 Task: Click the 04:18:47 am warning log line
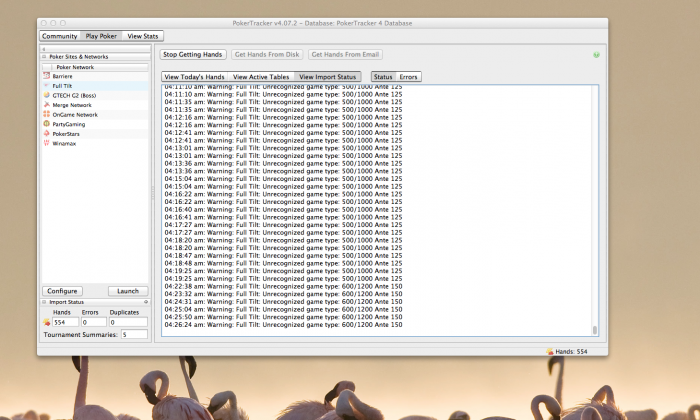(x=283, y=255)
